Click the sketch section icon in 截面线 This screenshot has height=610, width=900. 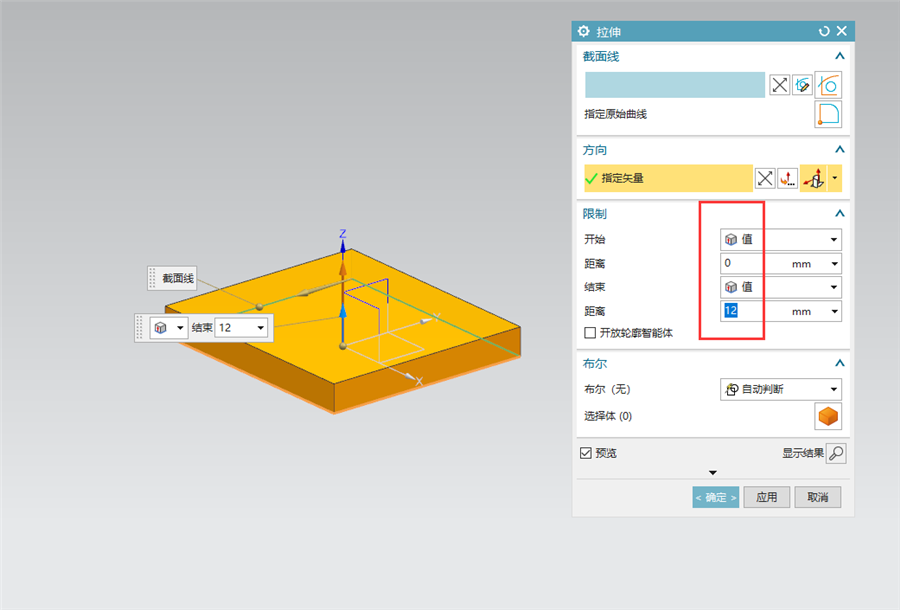pyautogui.click(x=803, y=86)
